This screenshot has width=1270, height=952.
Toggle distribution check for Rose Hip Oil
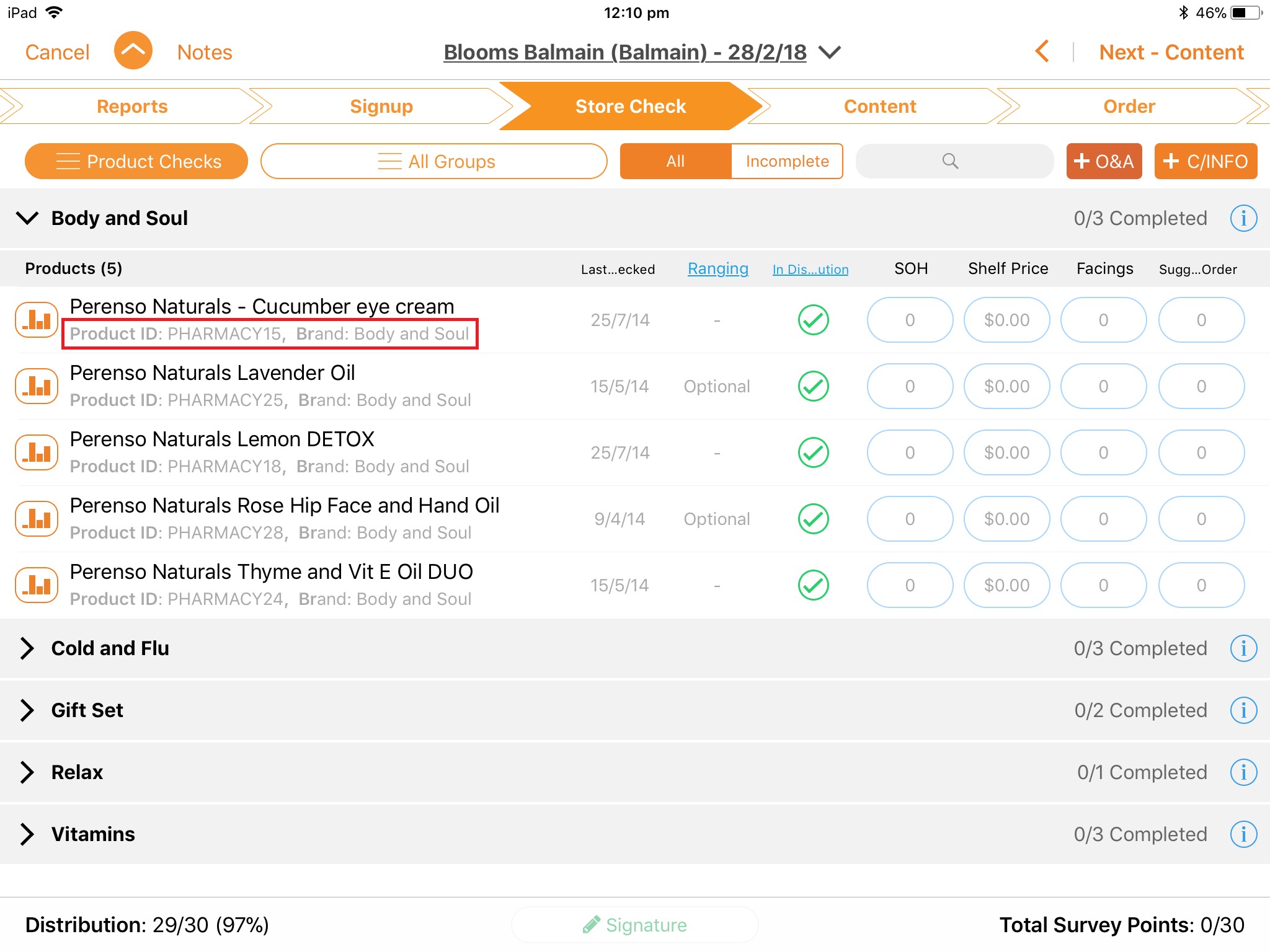[813, 519]
